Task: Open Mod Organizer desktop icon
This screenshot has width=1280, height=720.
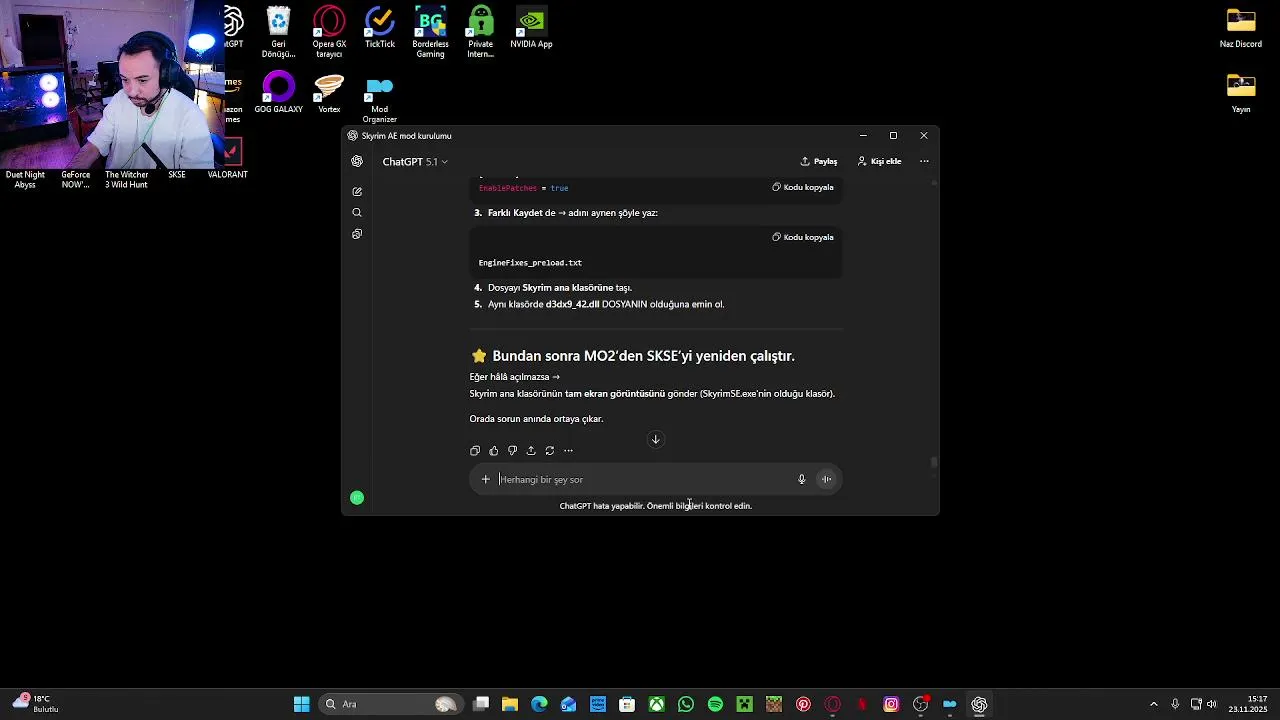Action: [380, 99]
